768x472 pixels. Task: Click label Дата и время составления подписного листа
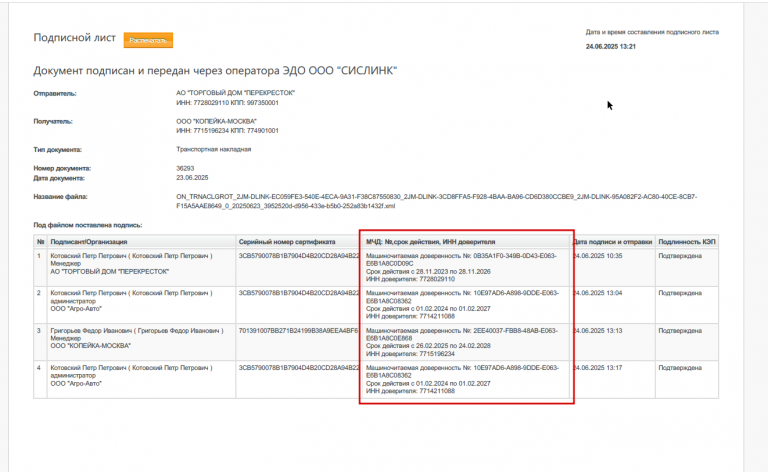pos(652,32)
